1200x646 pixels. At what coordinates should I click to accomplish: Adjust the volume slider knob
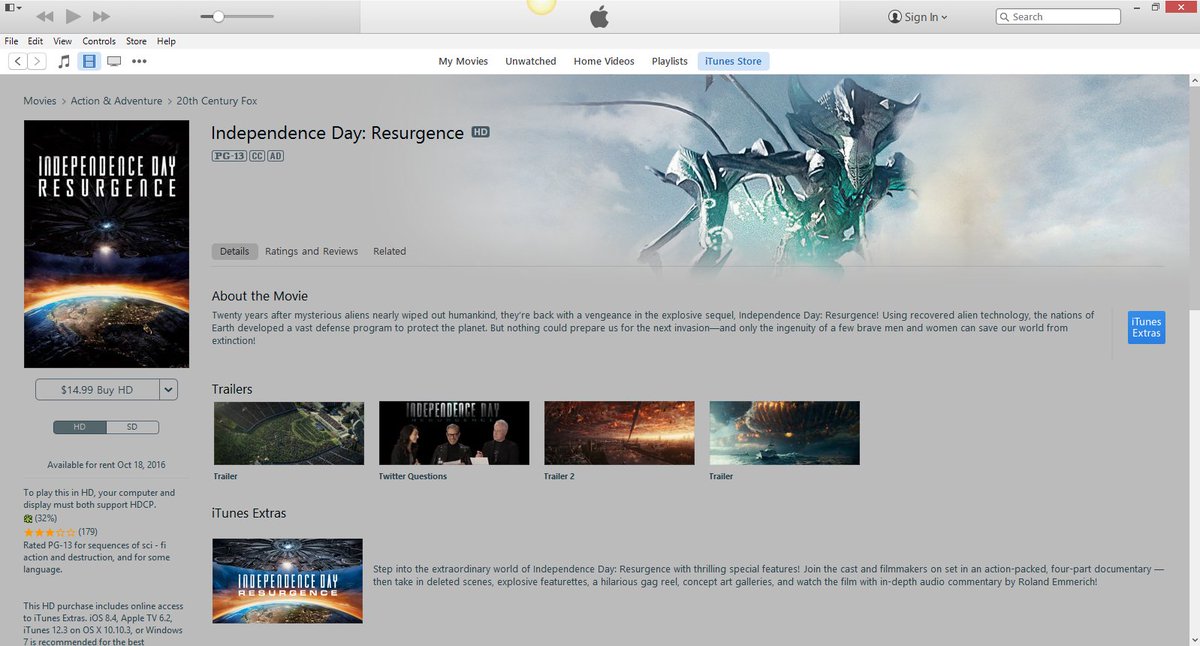218,16
